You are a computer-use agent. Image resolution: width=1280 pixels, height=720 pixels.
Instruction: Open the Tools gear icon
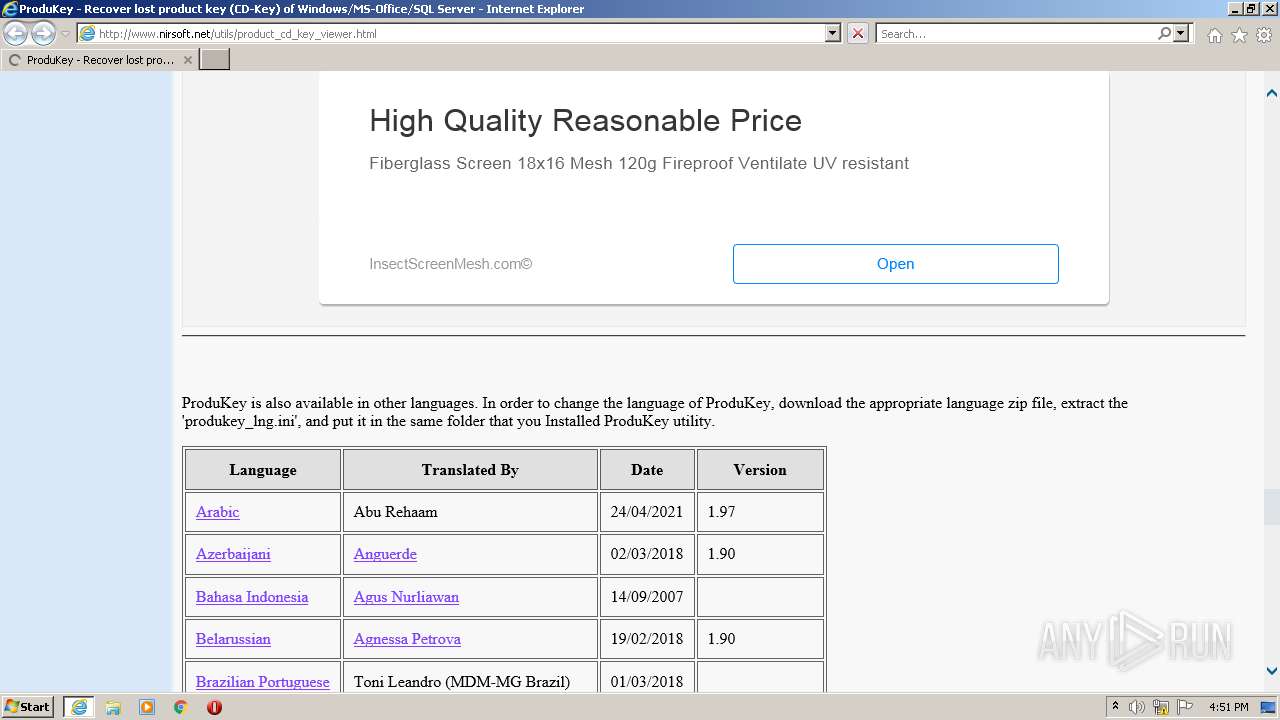point(1264,35)
